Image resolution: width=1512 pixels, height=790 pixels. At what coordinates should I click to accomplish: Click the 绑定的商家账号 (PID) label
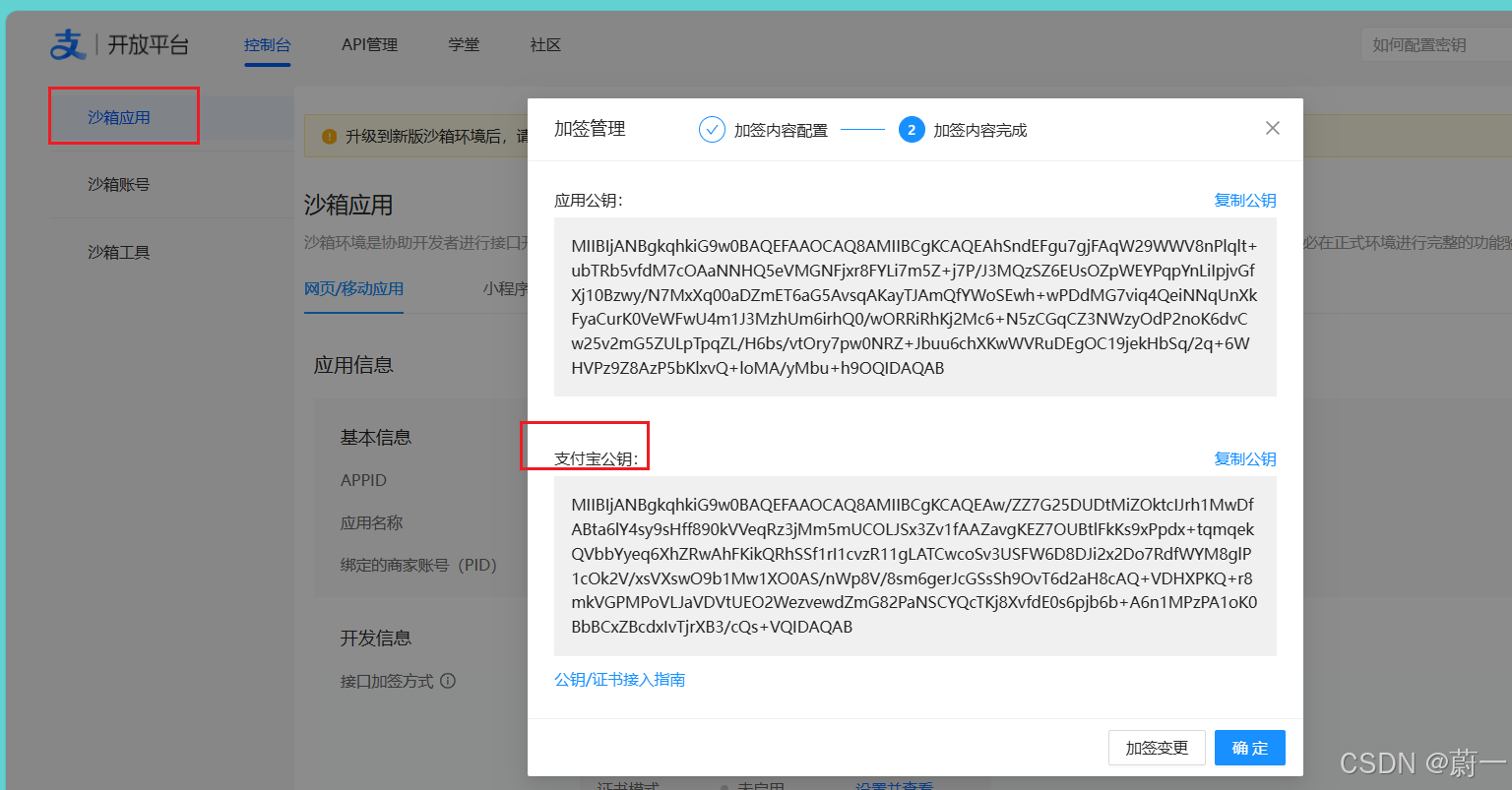coord(418,565)
